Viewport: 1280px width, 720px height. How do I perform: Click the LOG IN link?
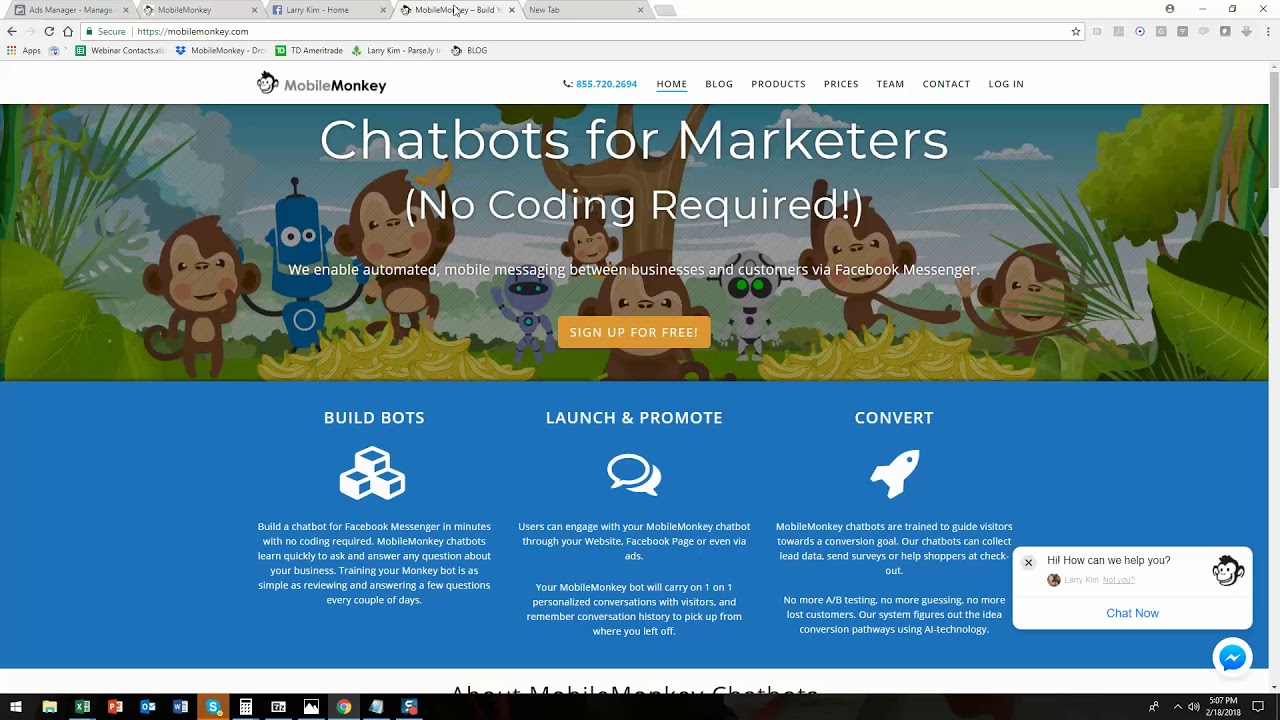(x=1006, y=84)
